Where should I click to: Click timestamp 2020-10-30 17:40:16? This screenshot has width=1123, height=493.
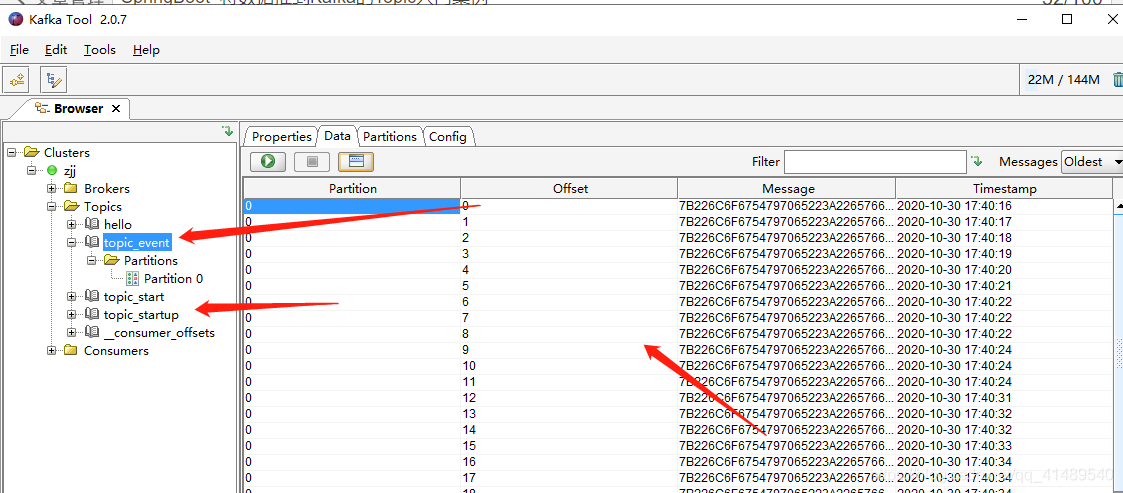pos(954,206)
